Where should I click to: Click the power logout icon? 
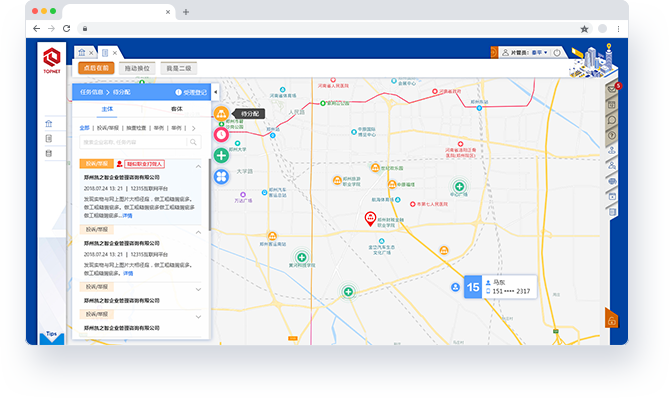tap(557, 53)
